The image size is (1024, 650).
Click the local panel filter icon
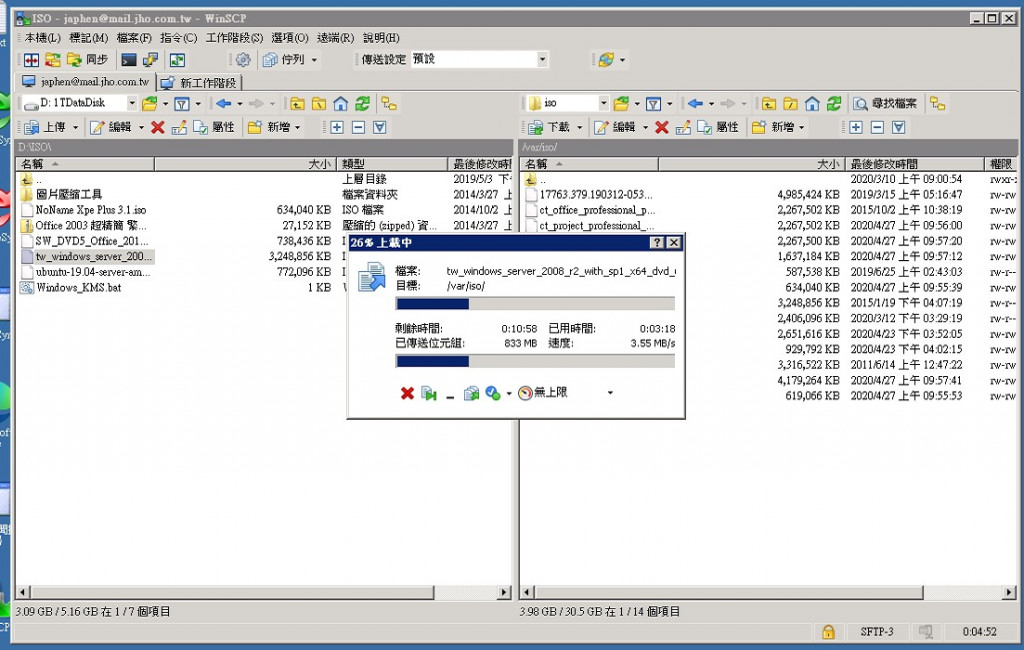[182, 103]
